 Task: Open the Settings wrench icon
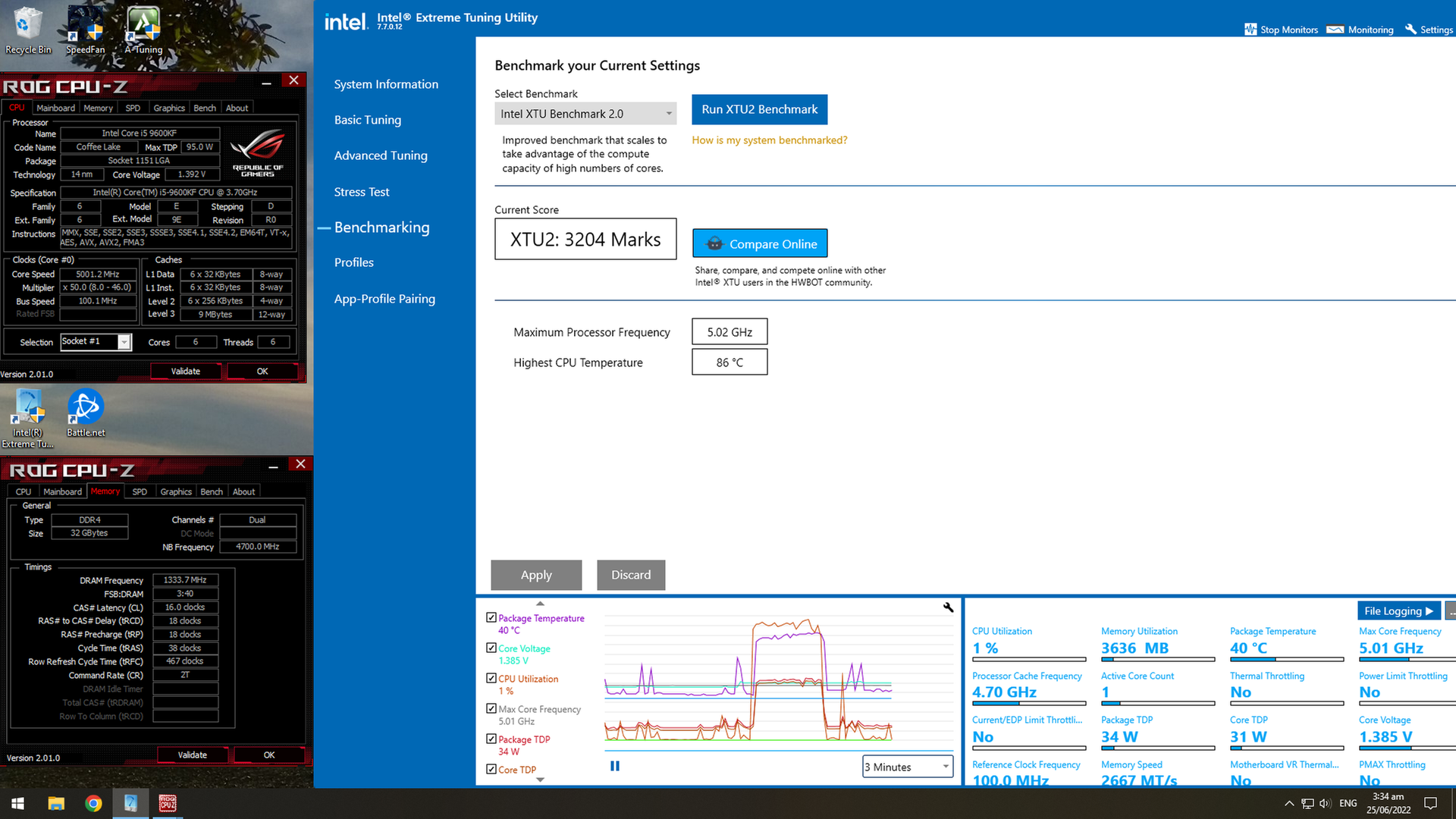[1410, 29]
